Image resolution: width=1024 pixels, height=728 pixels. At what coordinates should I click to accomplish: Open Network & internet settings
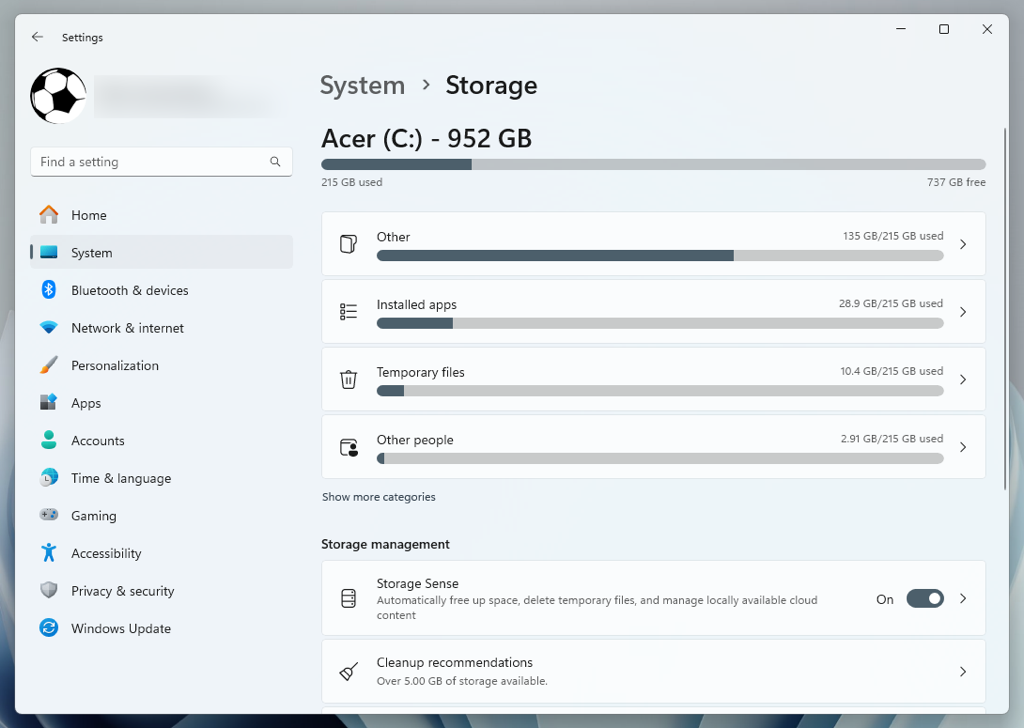pyautogui.click(x=161, y=328)
